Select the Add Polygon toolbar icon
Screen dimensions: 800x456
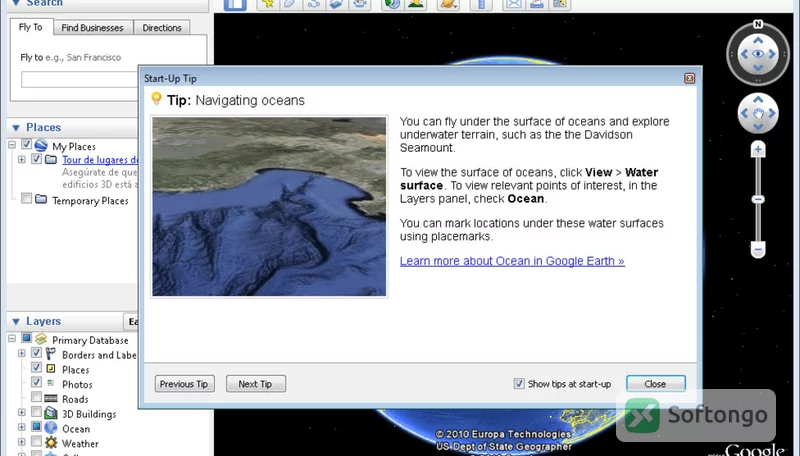290,4
